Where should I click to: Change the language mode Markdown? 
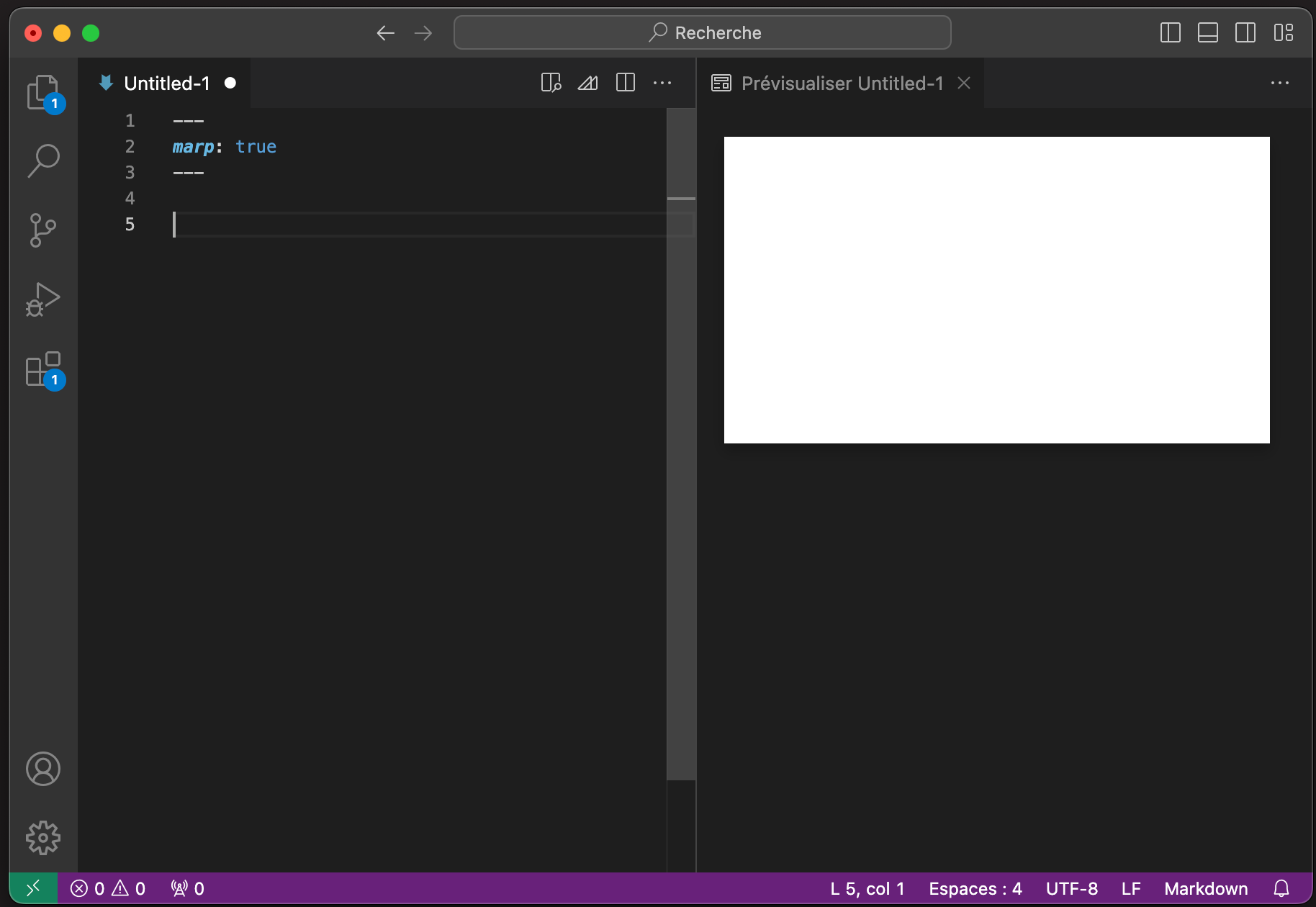[x=1206, y=888]
